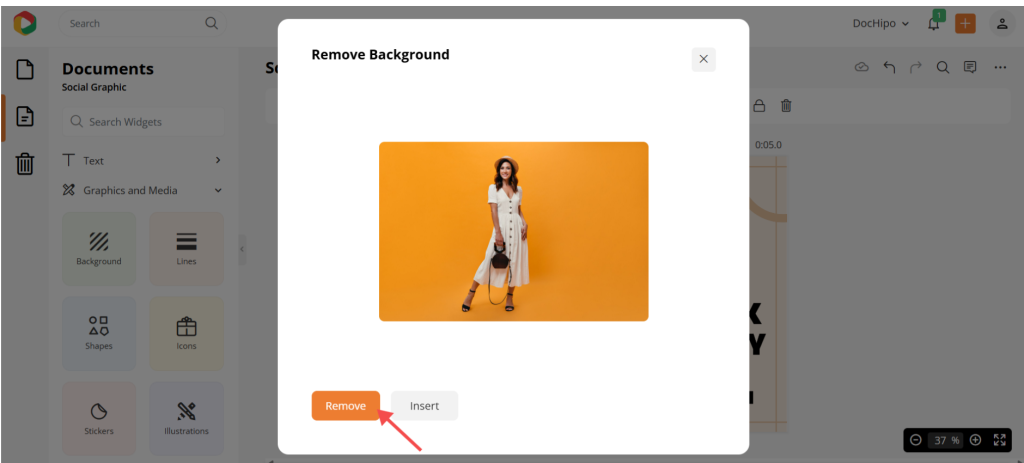
Task: Click the woman photo preview
Action: point(513,231)
